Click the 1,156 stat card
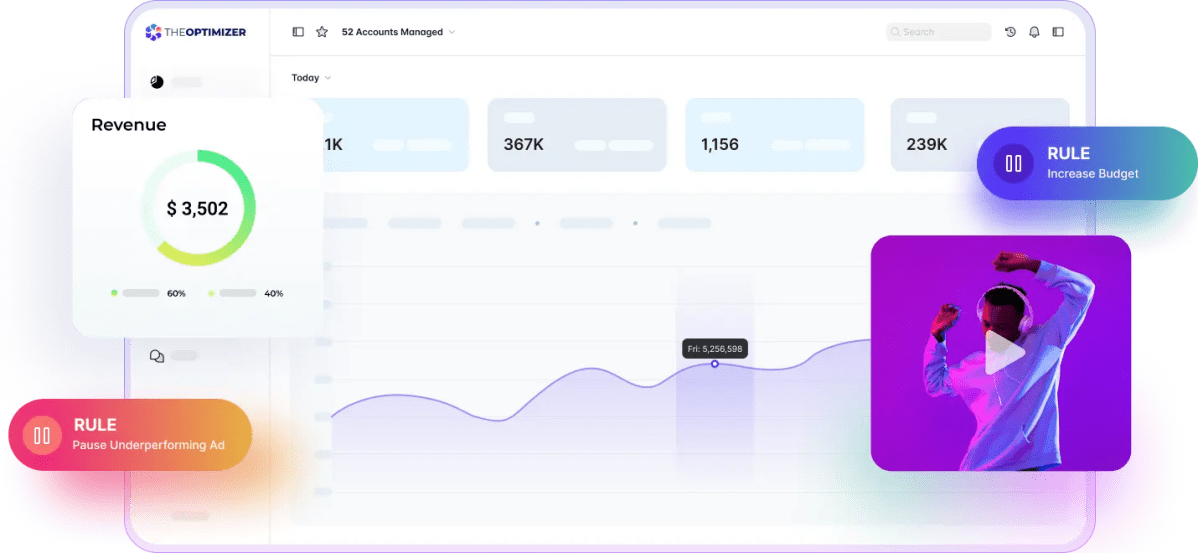 click(775, 134)
